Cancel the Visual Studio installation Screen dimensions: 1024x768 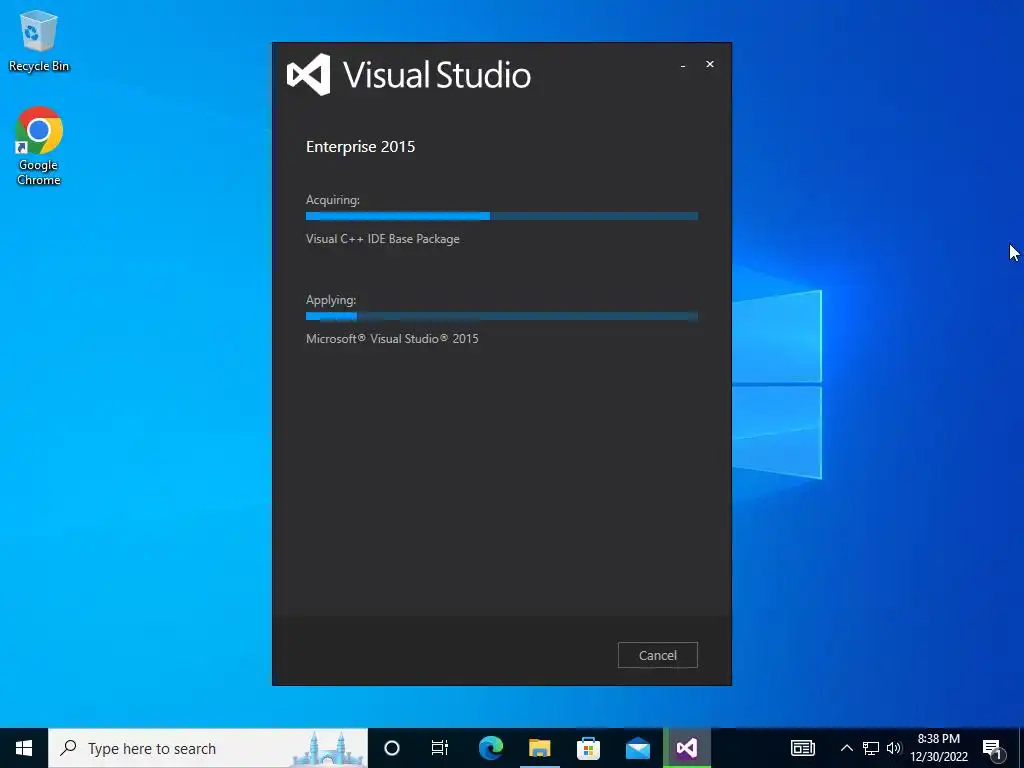(x=658, y=655)
